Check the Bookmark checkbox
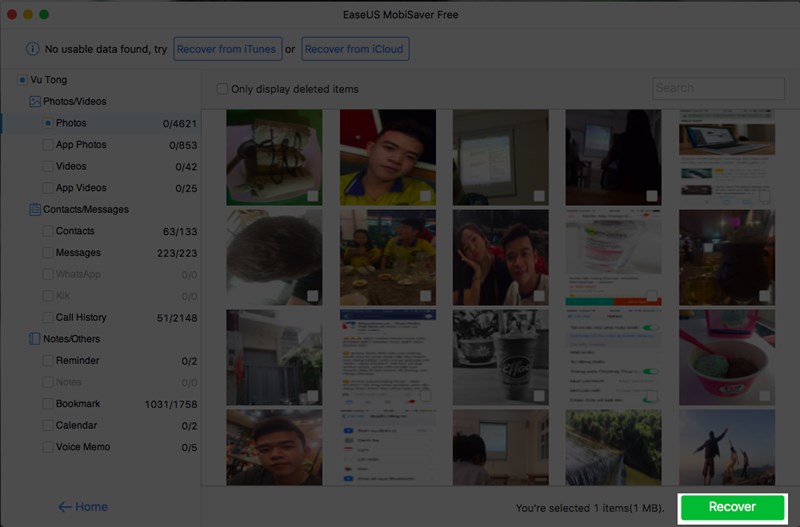The height and width of the screenshot is (527, 800). click(47, 404)
